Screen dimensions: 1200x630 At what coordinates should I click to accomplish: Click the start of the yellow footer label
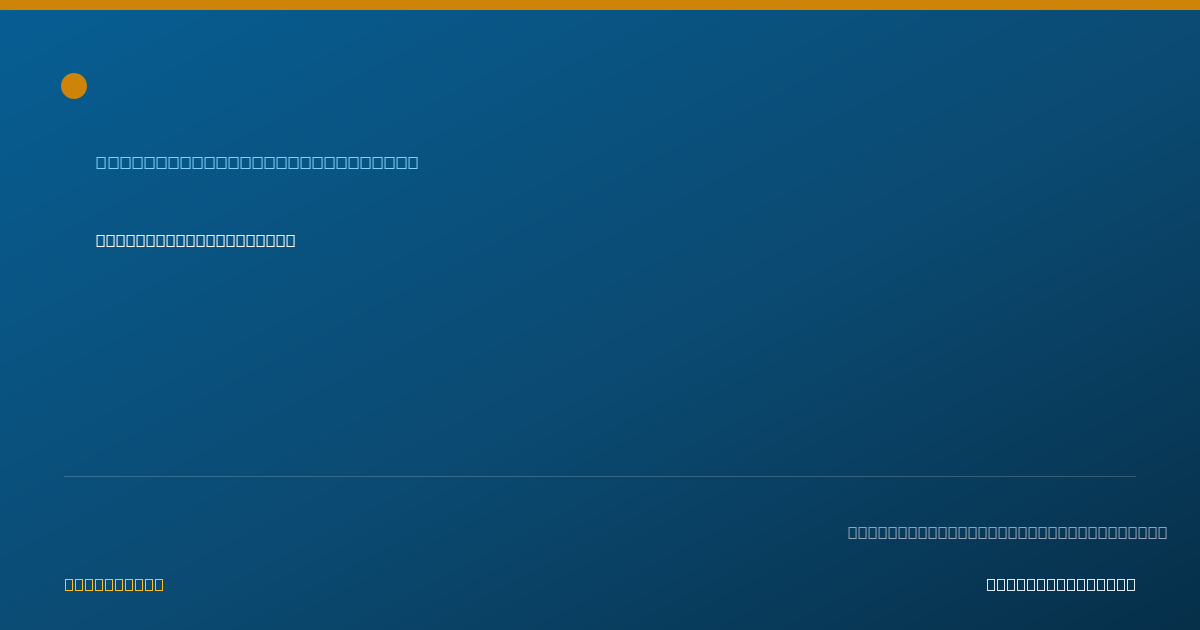[x=69, y=584]
